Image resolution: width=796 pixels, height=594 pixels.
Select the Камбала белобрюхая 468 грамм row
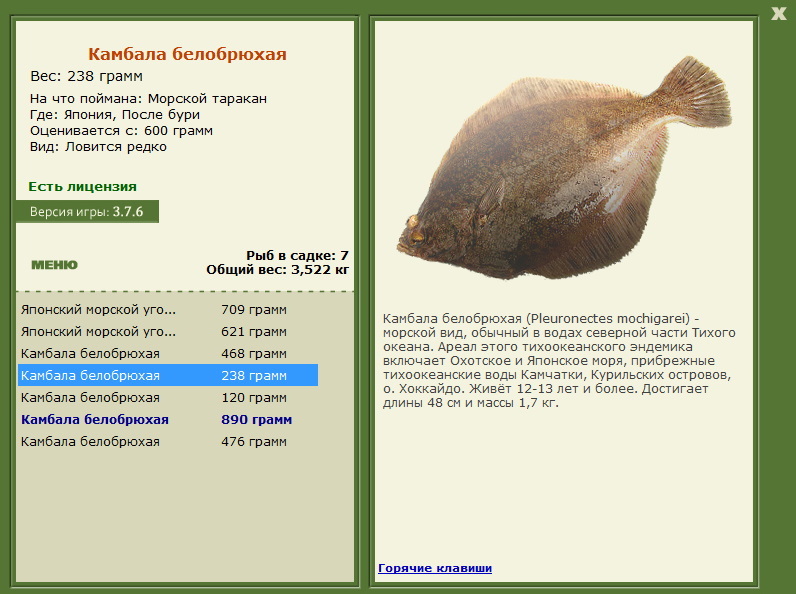tap(168, 353)
